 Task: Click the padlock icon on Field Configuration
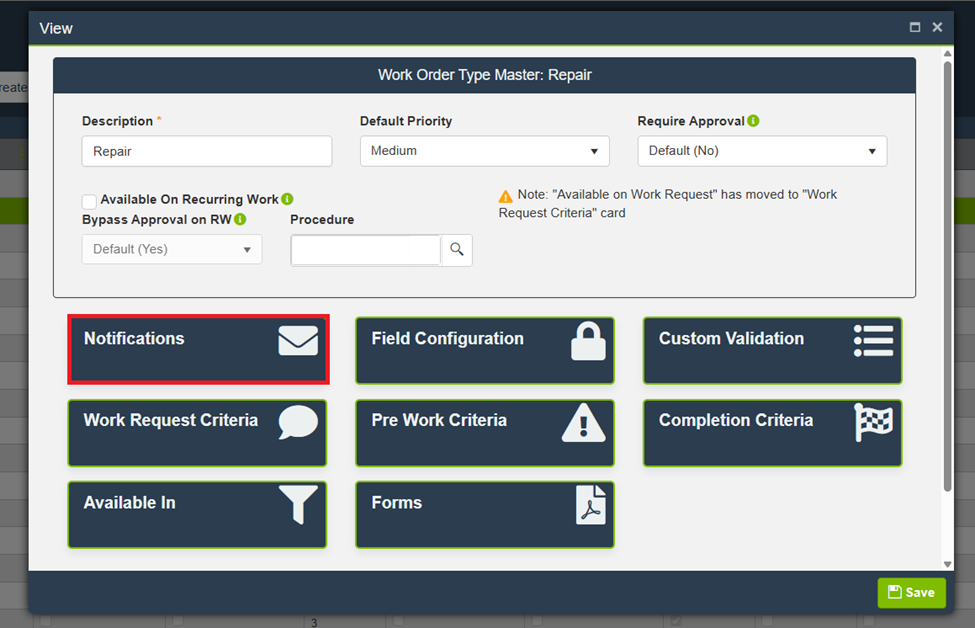[587, 341]
